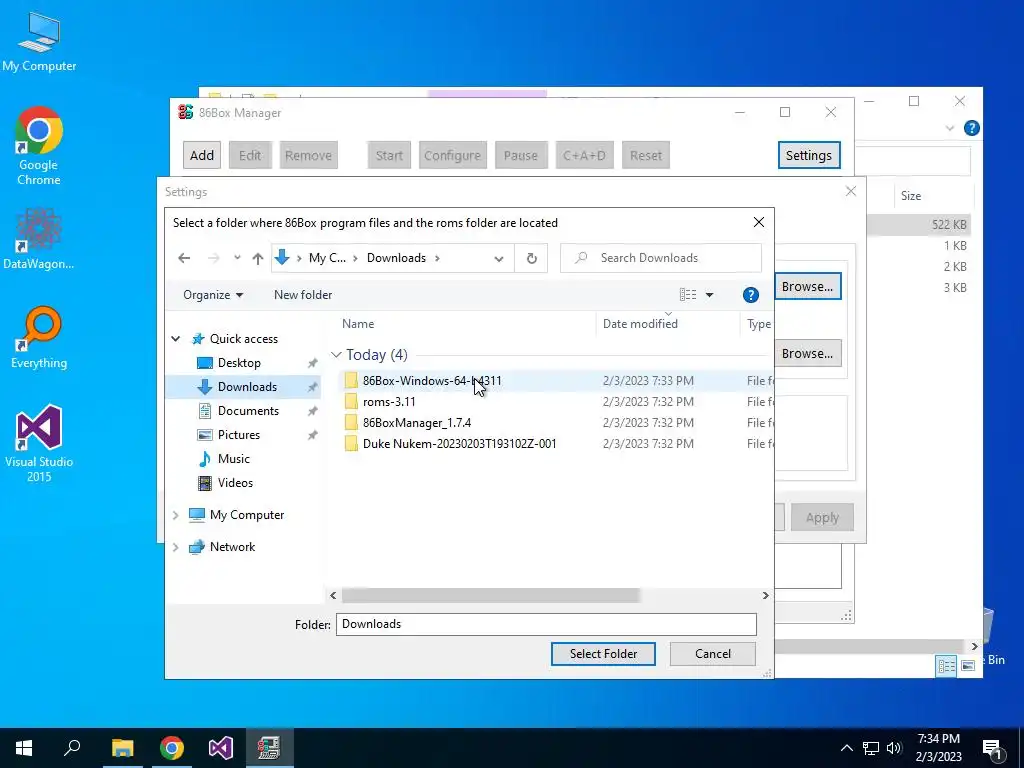Screen dimensions: 1024x768
Task: Create a New folder
Action: click(303, 295)
